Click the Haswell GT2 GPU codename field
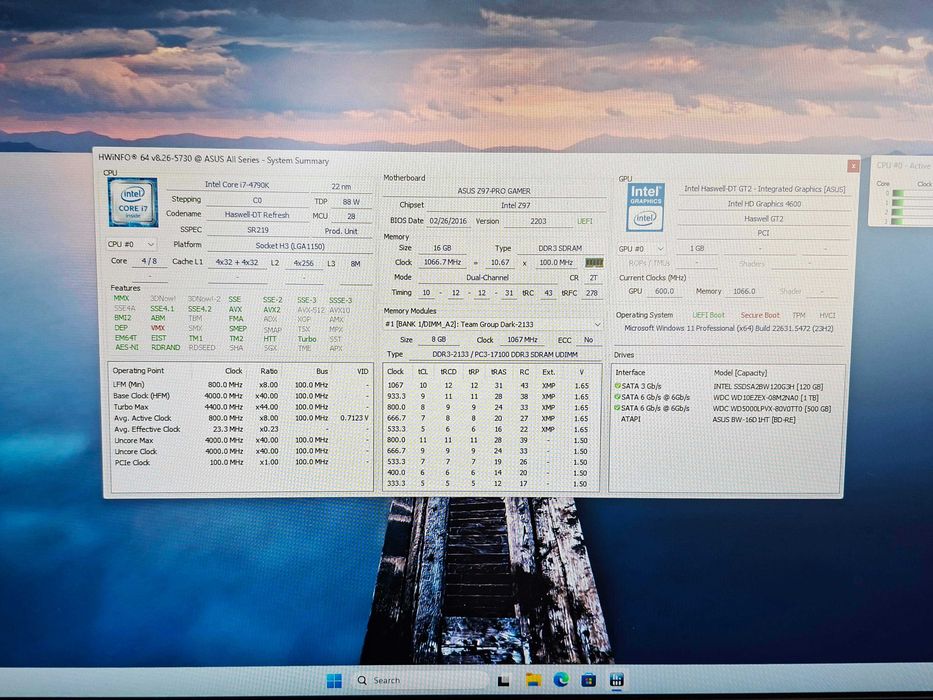The image size is (933, 700). [x=764, y=218]
